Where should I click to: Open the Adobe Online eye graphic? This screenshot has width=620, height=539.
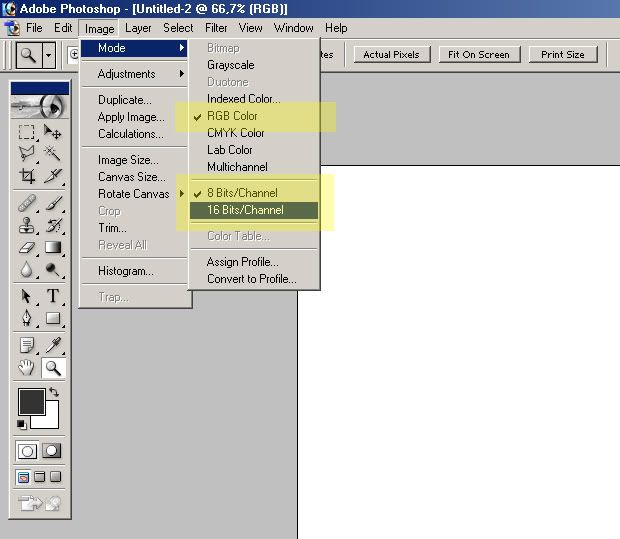(40, 106)
